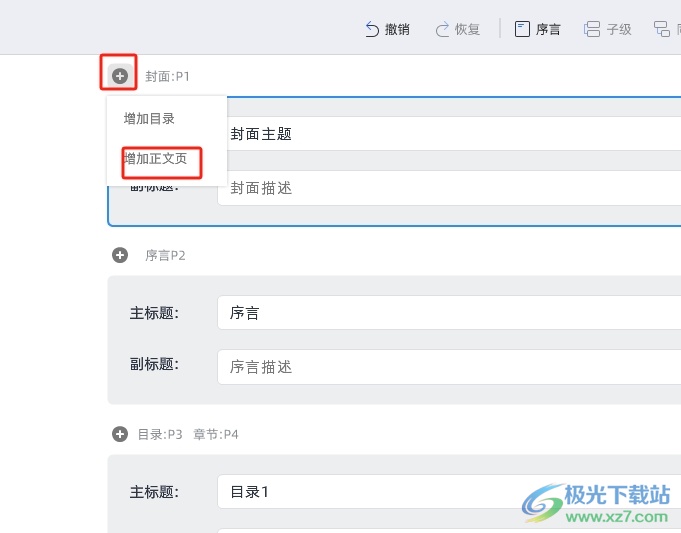The width and height of the screenshot is (681, 533).
Task: Choose 增加正文页 from the popup menu
Action: [155, 159]
